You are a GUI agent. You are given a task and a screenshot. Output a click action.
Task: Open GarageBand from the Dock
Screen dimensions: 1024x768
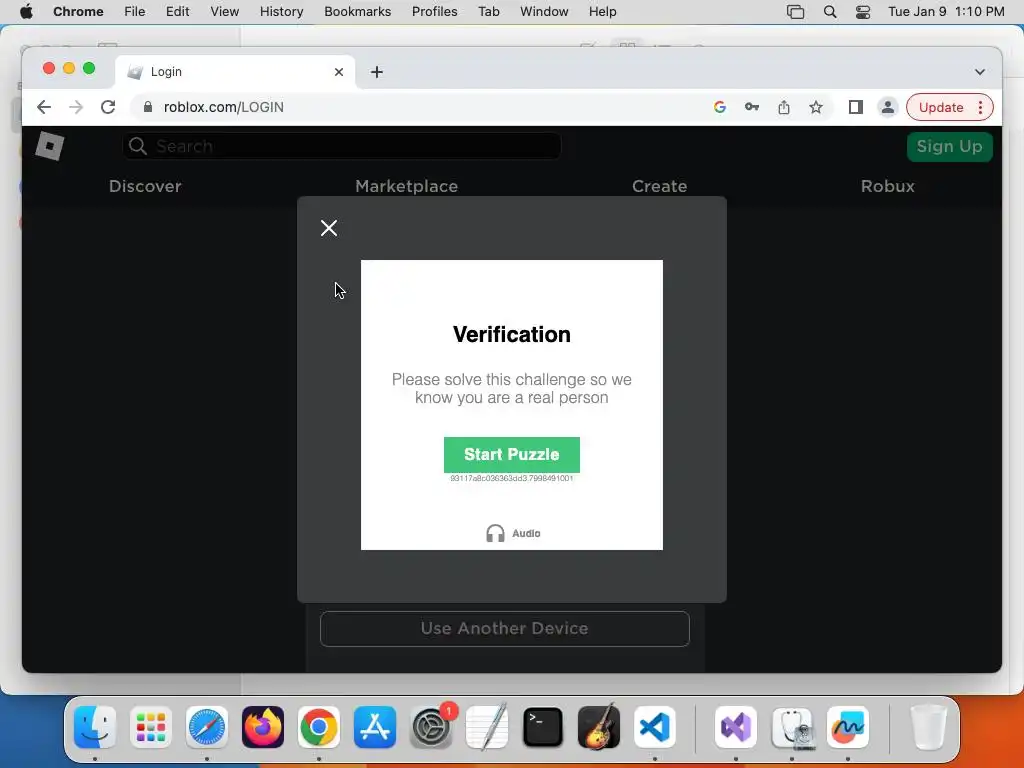tap(599, 727)
